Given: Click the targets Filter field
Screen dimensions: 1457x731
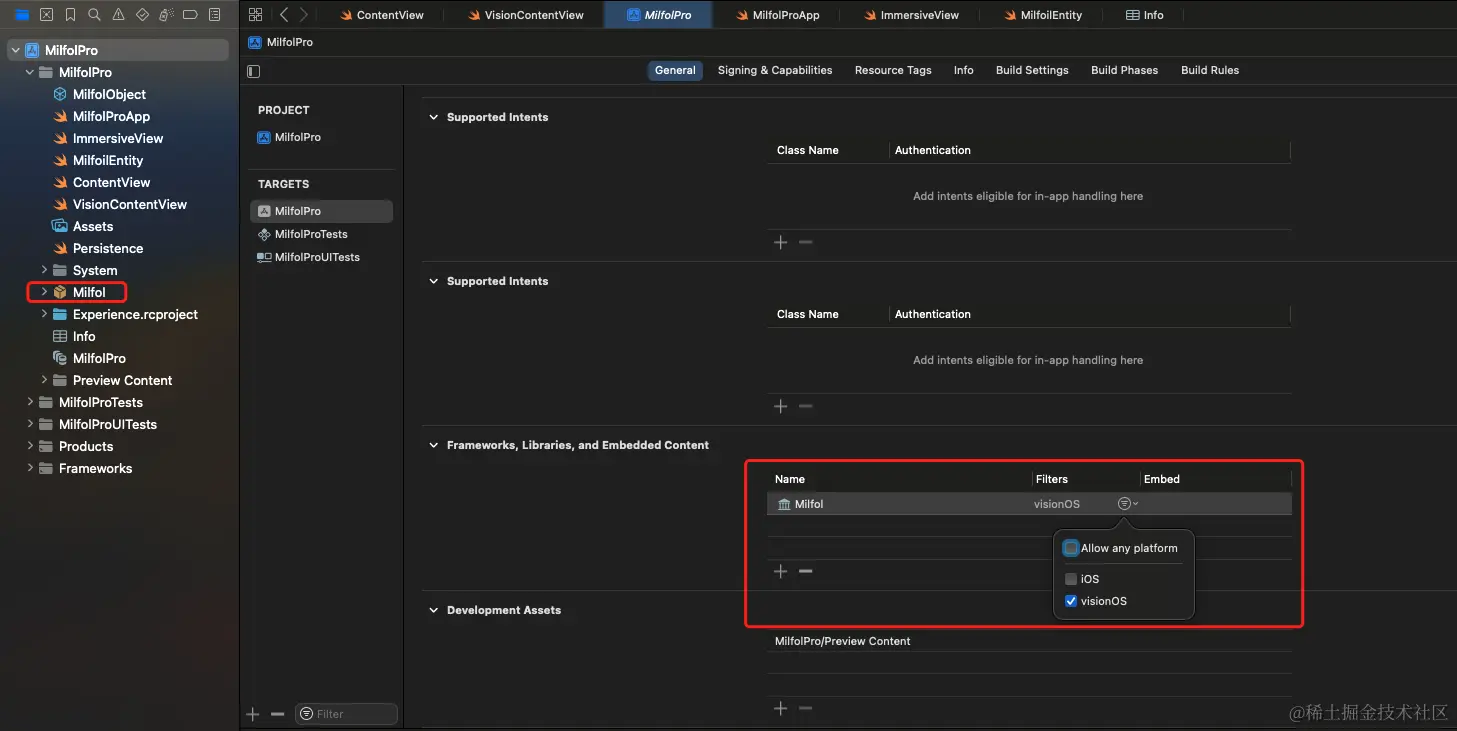Looking at the screenshot, I should pos(346,714).
